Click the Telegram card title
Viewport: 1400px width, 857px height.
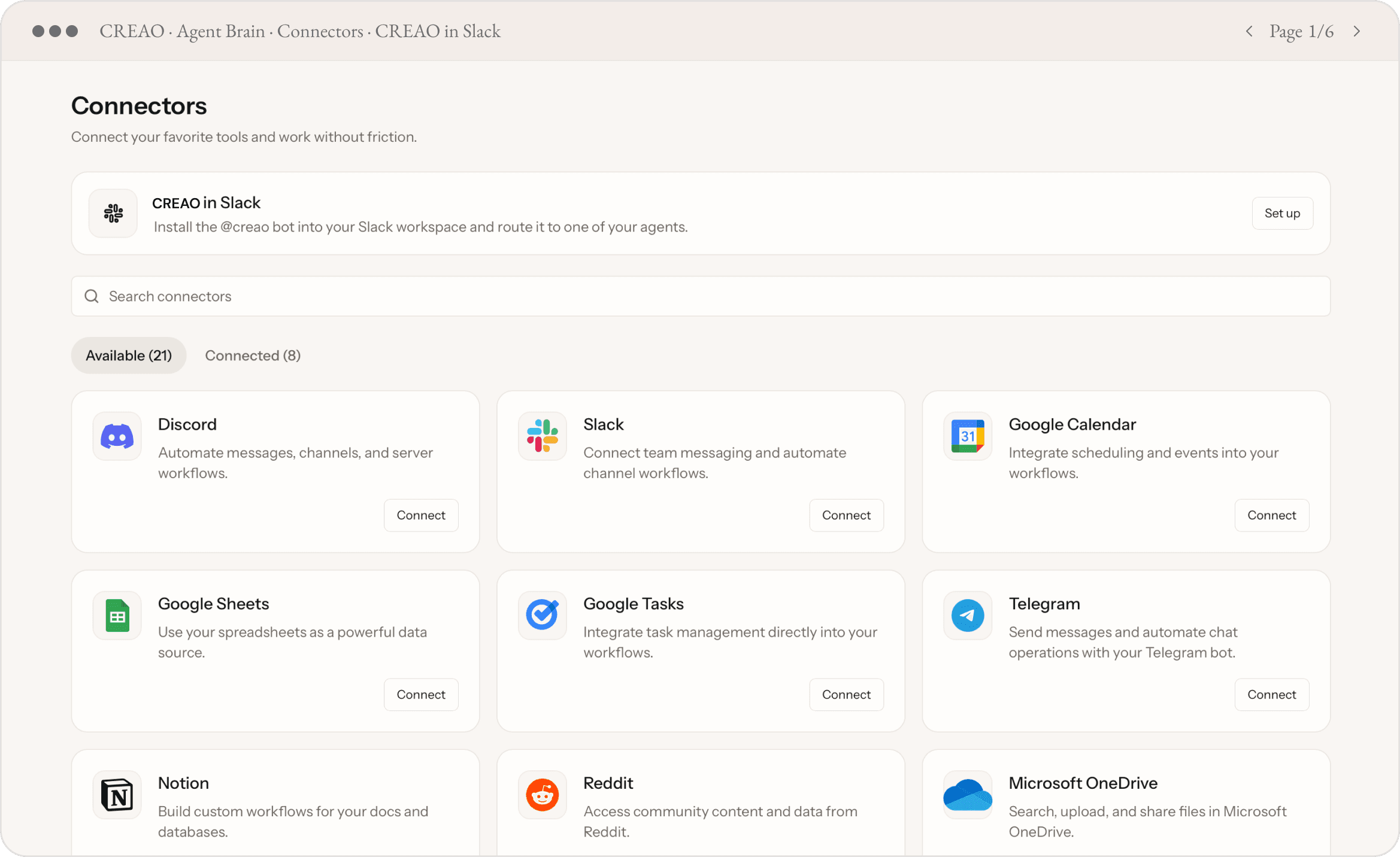point(1044,604)
